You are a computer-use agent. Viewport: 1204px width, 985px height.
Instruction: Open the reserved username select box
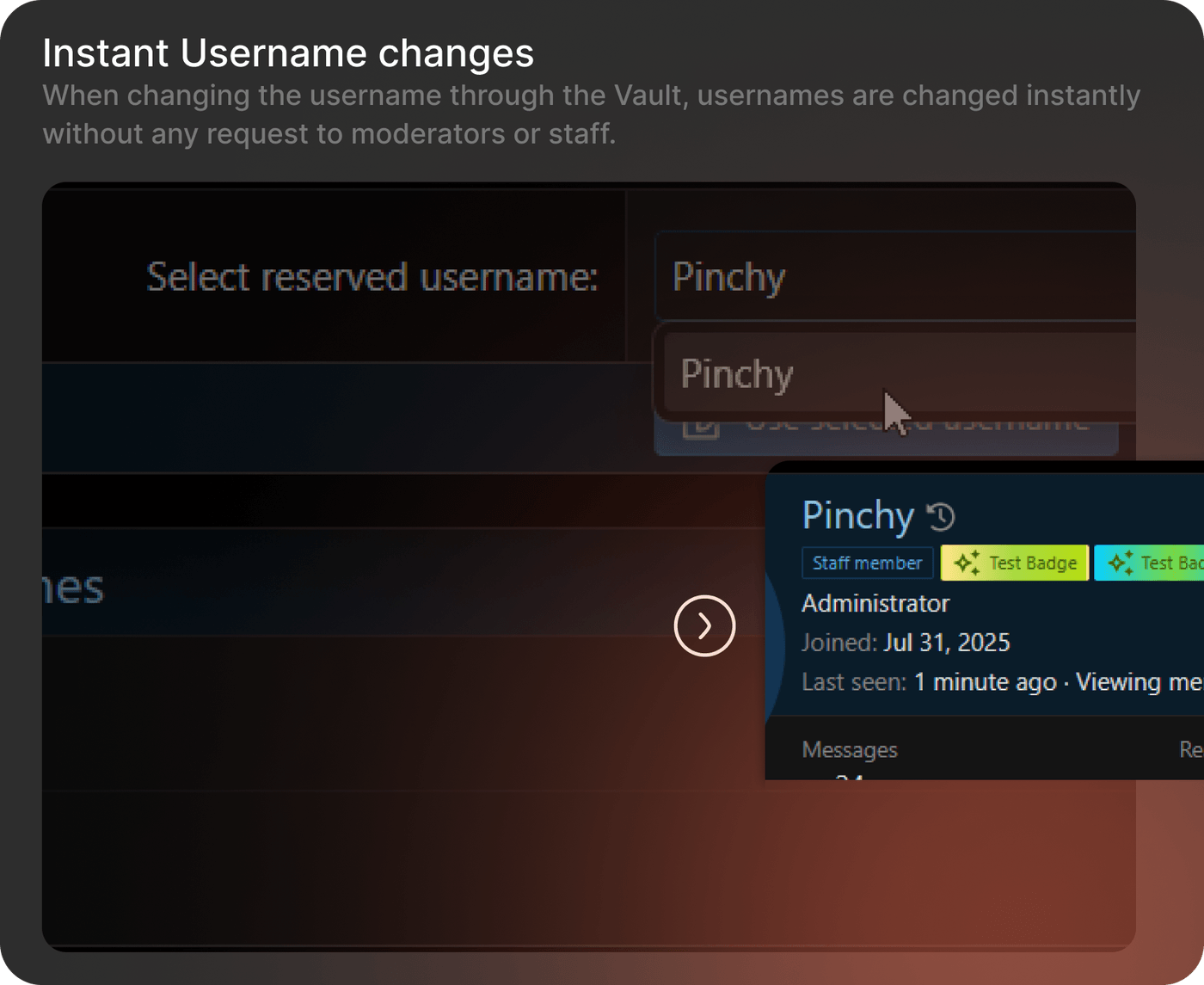point(894,277)
